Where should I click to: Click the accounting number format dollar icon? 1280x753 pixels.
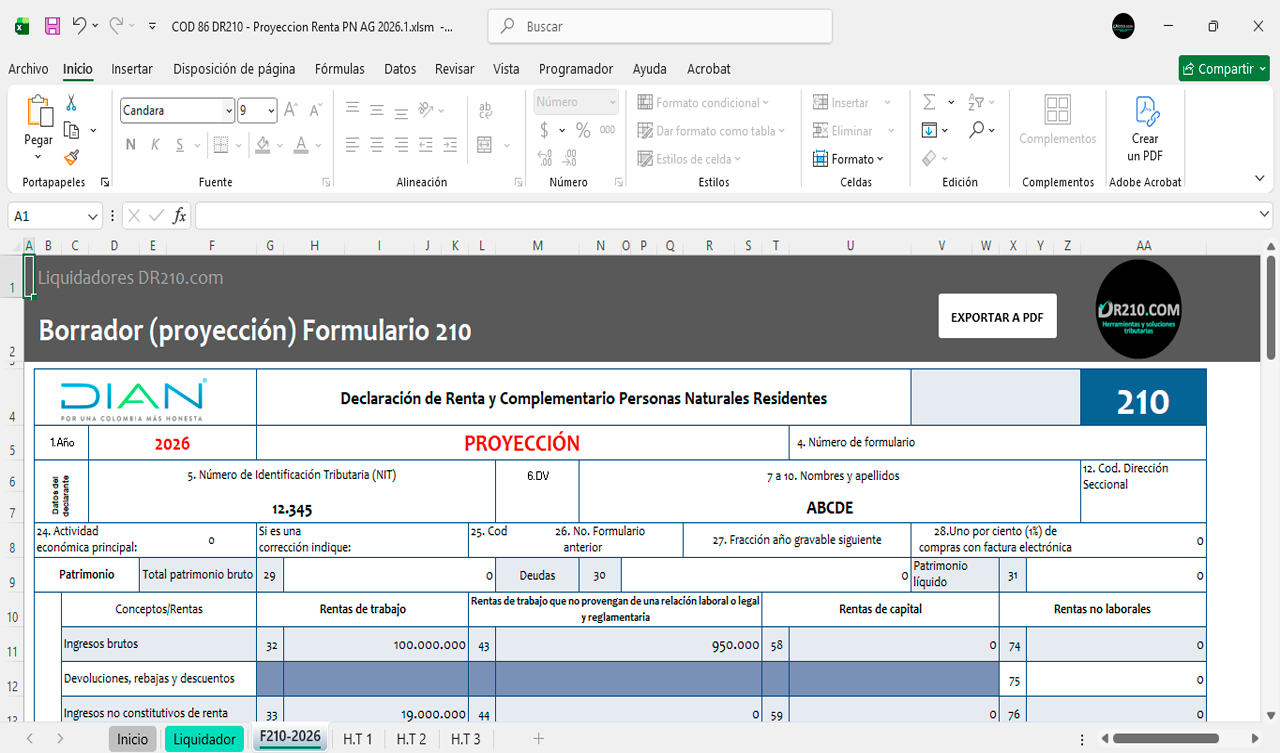point(545,130)
